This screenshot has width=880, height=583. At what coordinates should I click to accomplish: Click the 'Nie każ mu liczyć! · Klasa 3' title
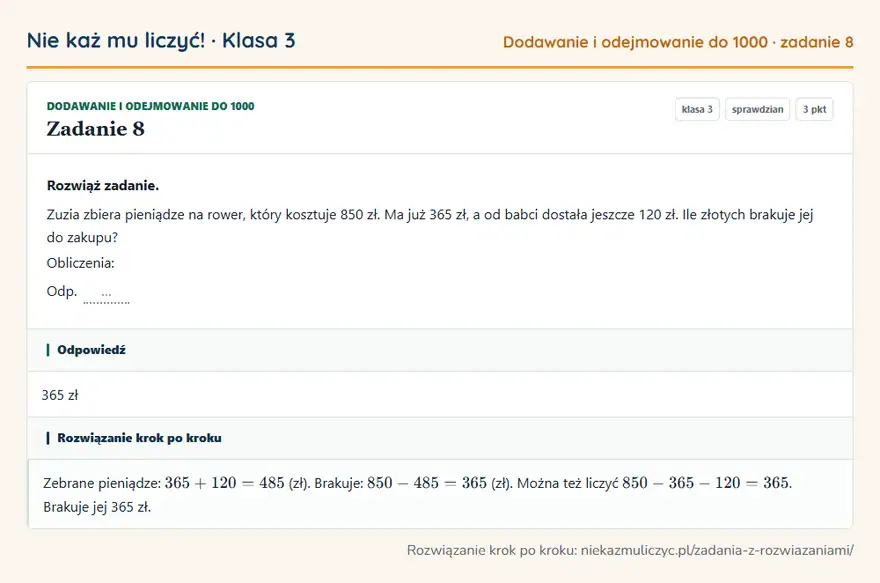click(161, 41)
